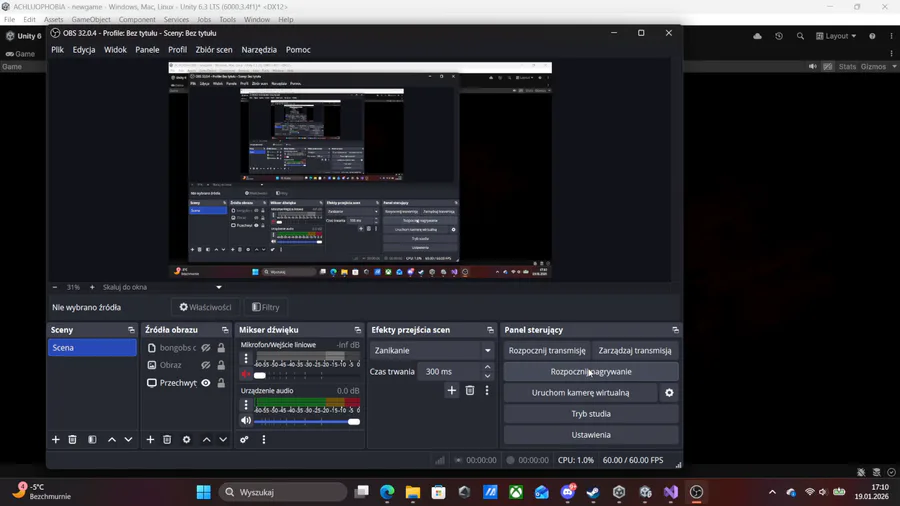The image size is (900, 506).
Task: Move source up in Źródła obrazu
Action: 207,439
